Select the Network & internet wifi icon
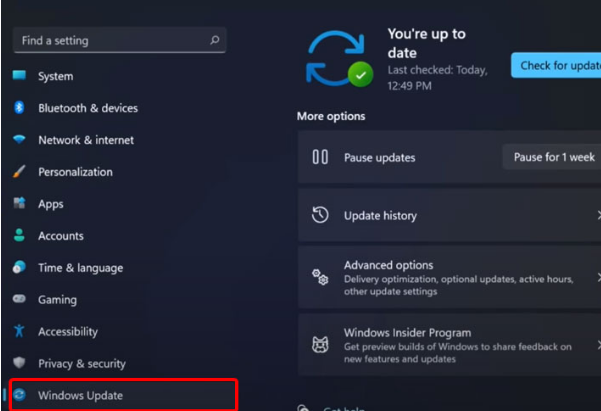Viewport: 601px width, 411px height. (19, 140)
